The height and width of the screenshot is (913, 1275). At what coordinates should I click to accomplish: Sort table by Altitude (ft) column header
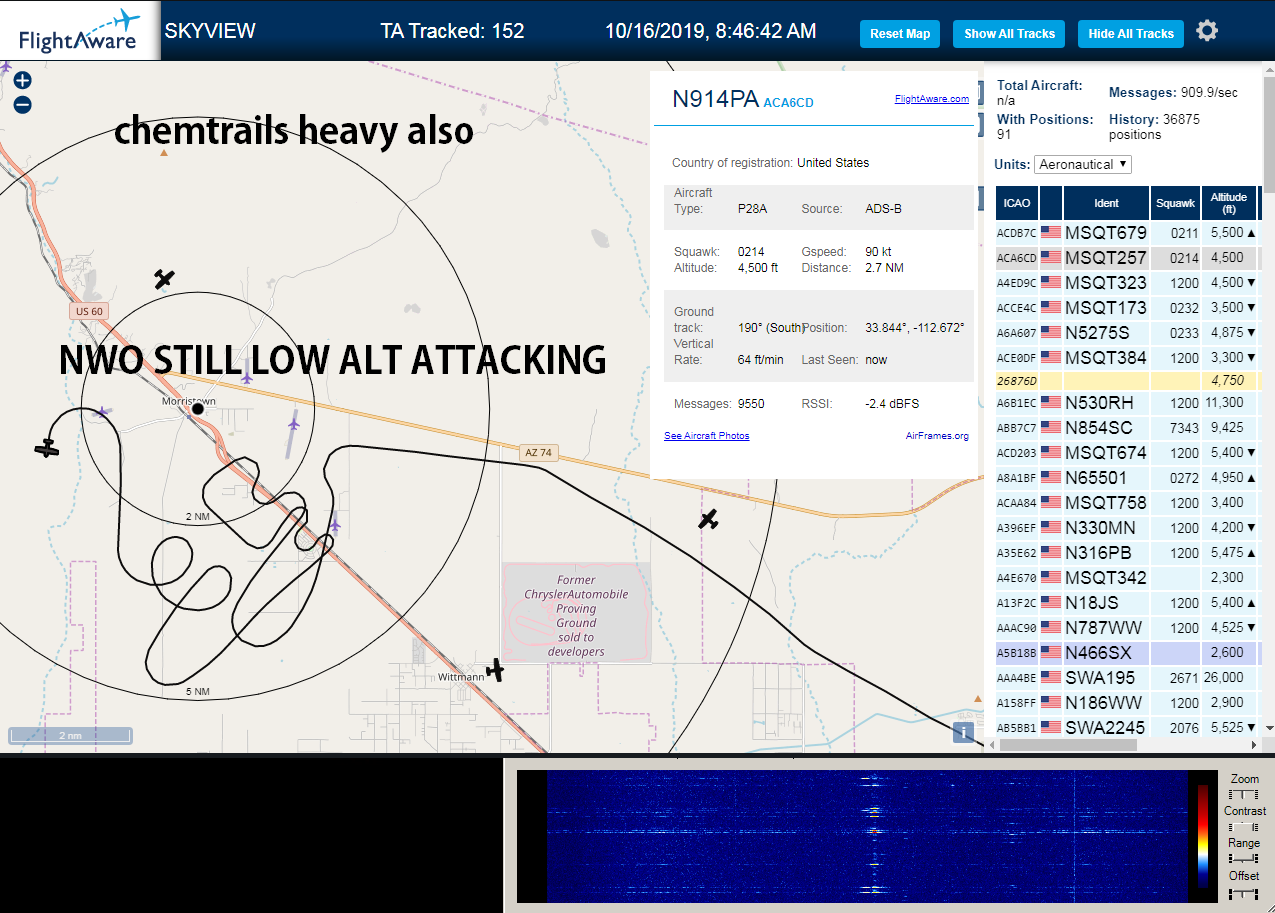click(1229, 203)
